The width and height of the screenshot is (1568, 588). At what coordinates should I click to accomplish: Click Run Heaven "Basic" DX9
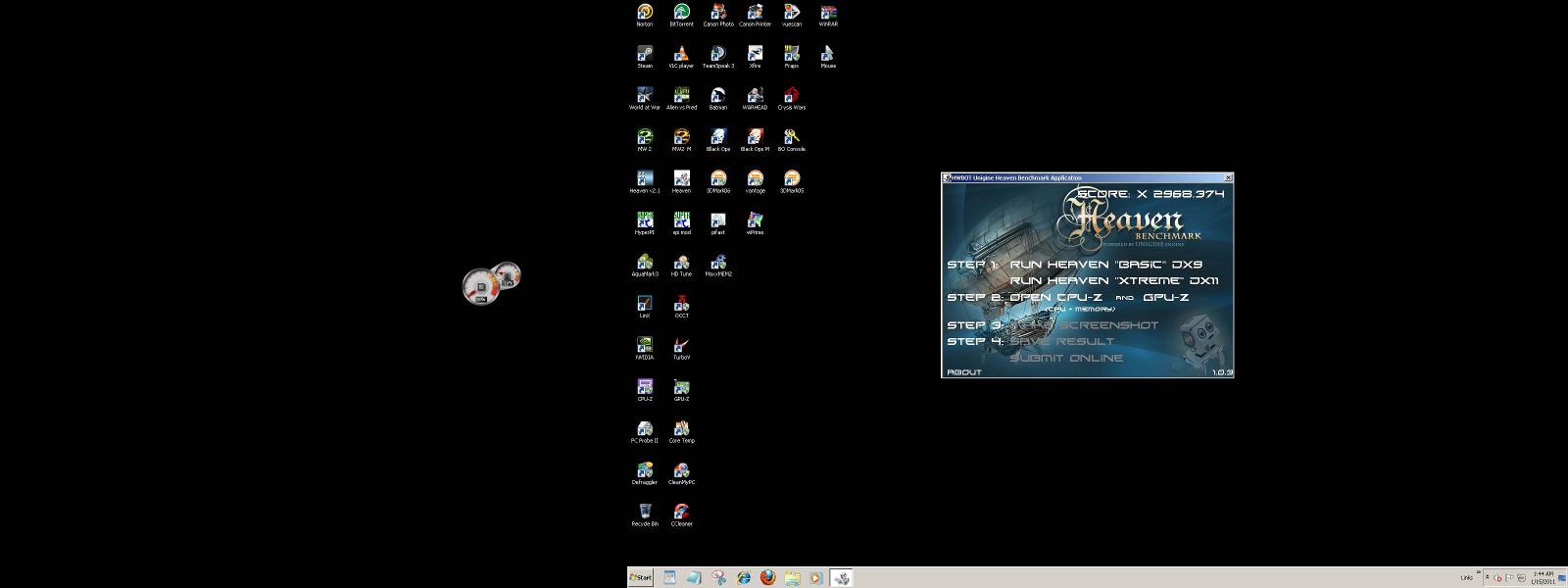[1105, 265]
